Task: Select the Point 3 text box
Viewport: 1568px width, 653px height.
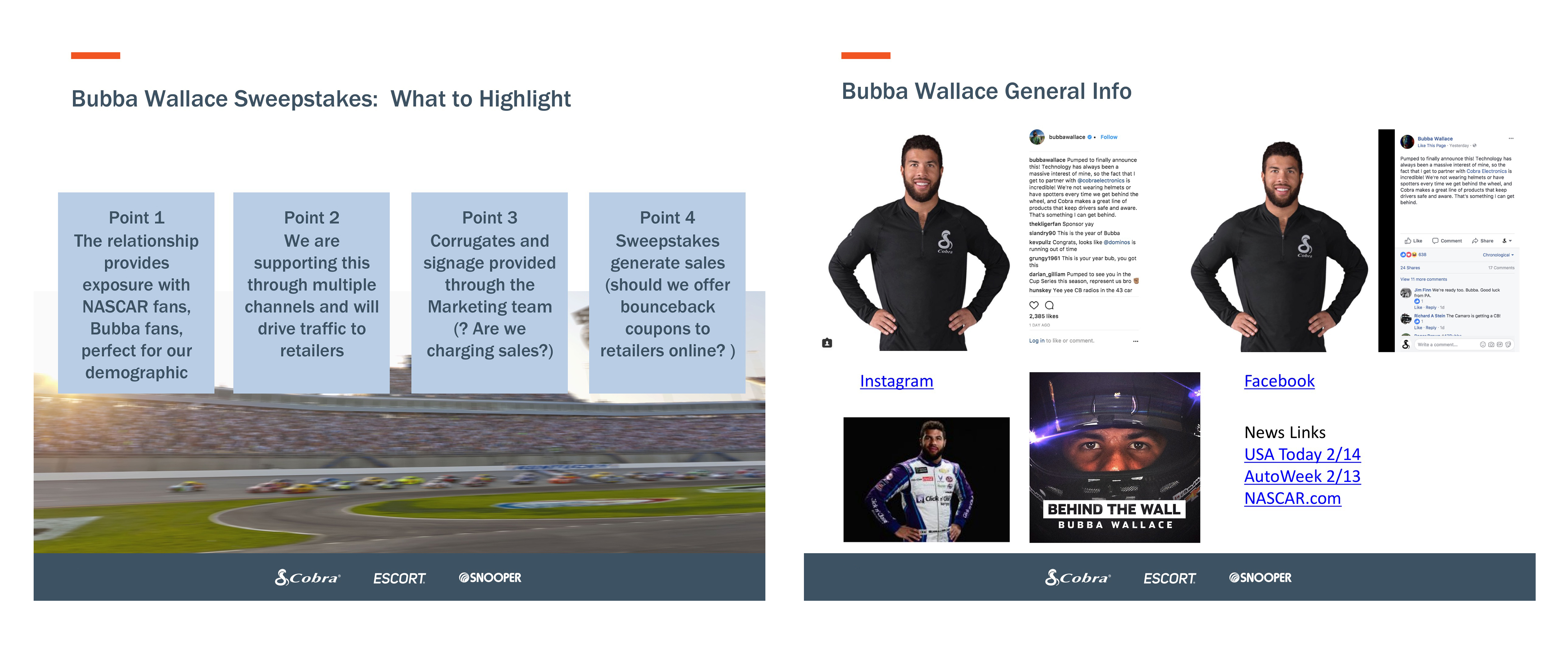Action: coord(489,292)
